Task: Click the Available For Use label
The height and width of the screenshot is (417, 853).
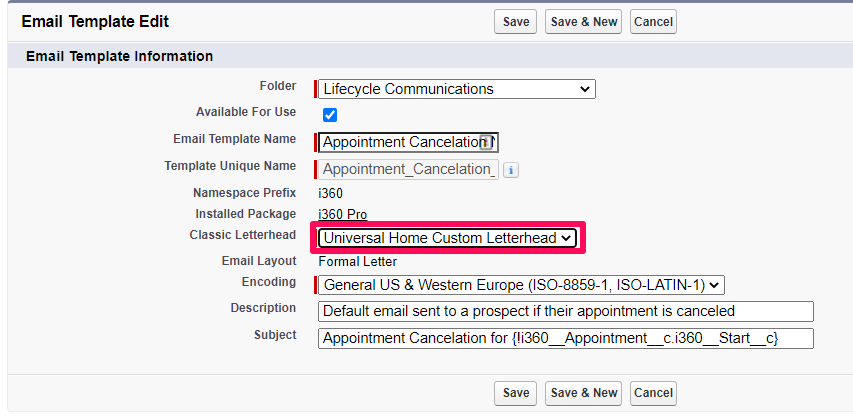Action: tap(246, 112)
